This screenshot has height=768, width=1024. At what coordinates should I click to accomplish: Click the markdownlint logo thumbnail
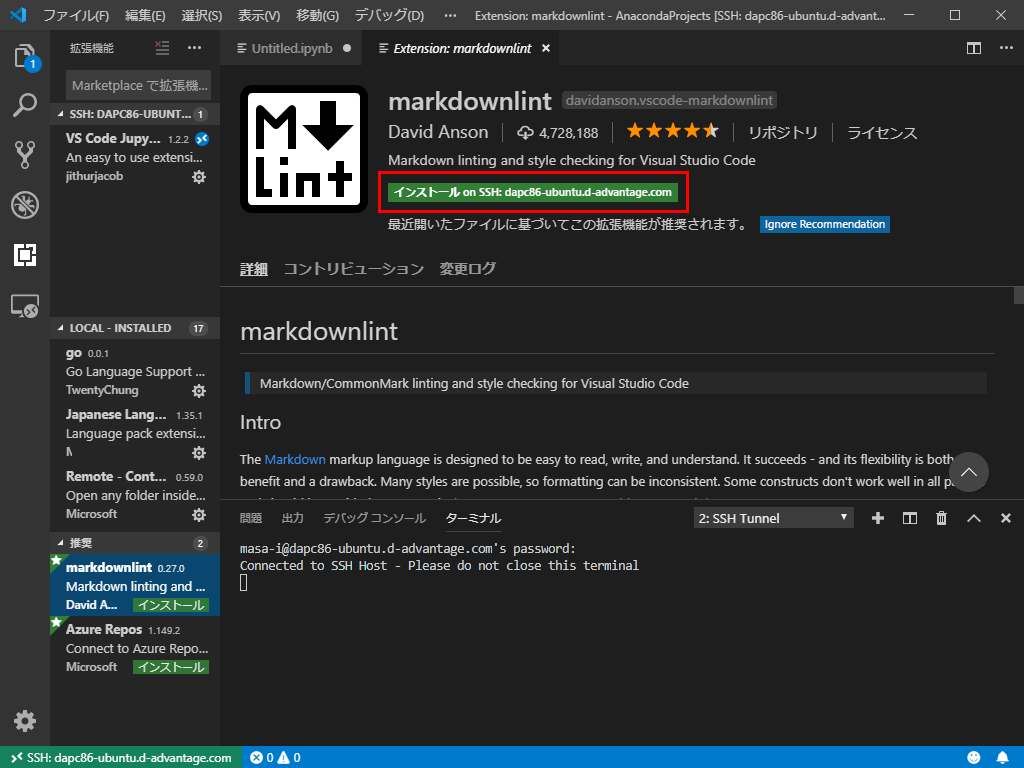point(304,149)
